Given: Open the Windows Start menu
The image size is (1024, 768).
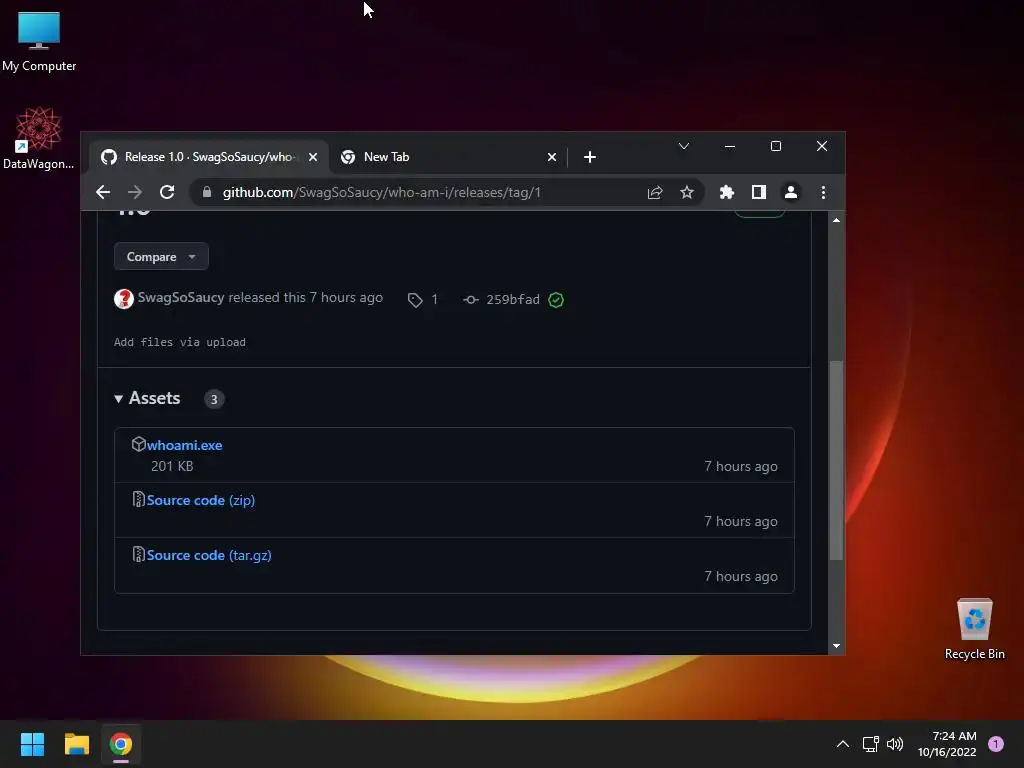Looking at the screenshot, I should (32, 744).
